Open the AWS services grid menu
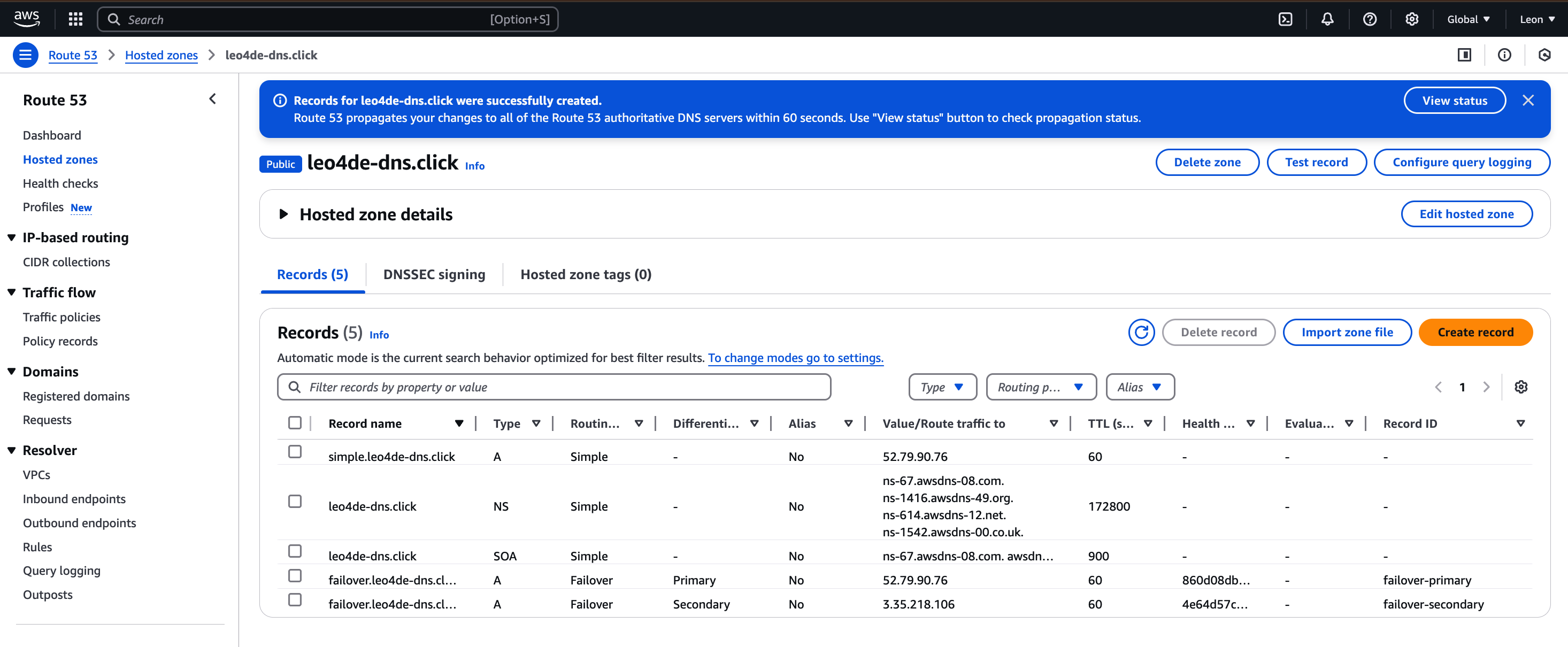The image size is (1568, 647). pyautogui.click(x=75, y=19)
